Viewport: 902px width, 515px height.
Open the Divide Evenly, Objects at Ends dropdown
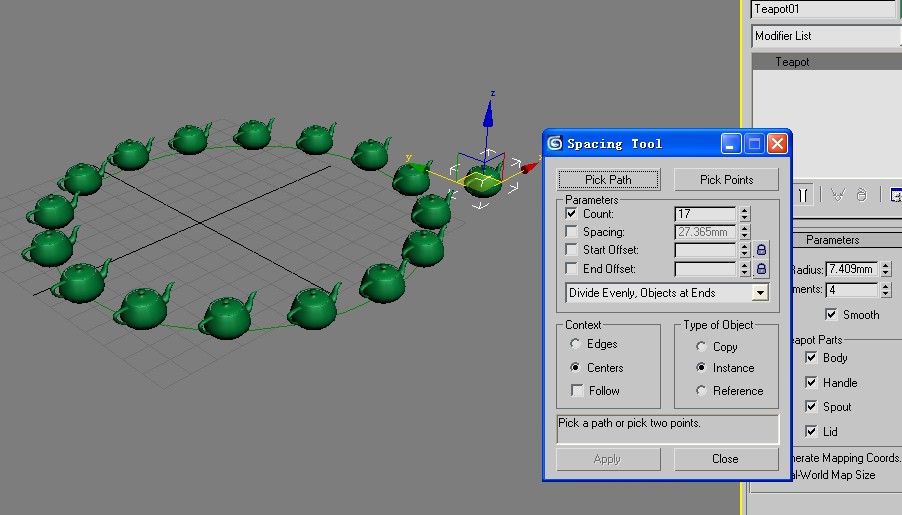coord(760,293)
